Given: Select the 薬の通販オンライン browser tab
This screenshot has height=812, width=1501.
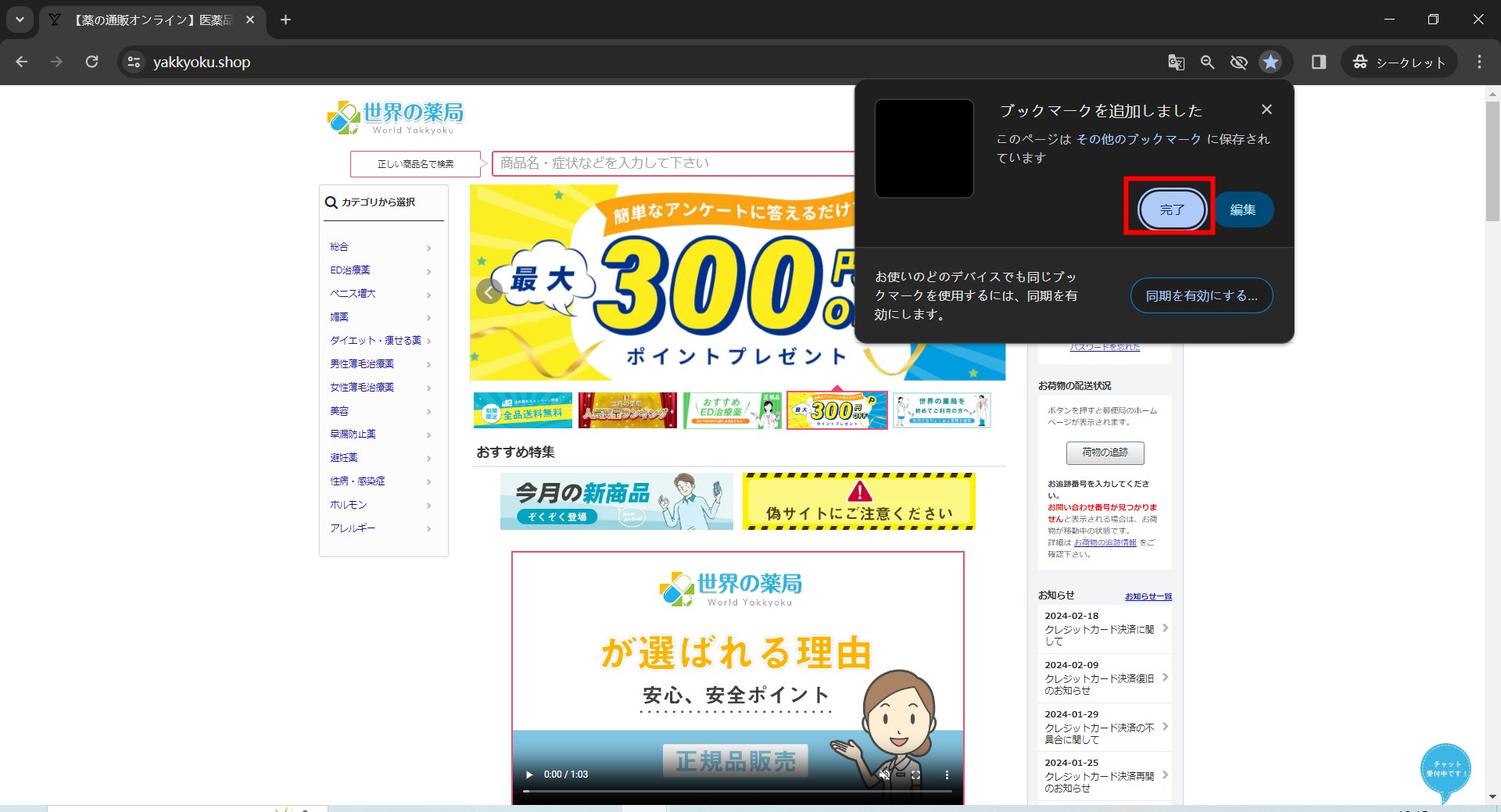Looking at the screenshot, I should pos(152,20).
